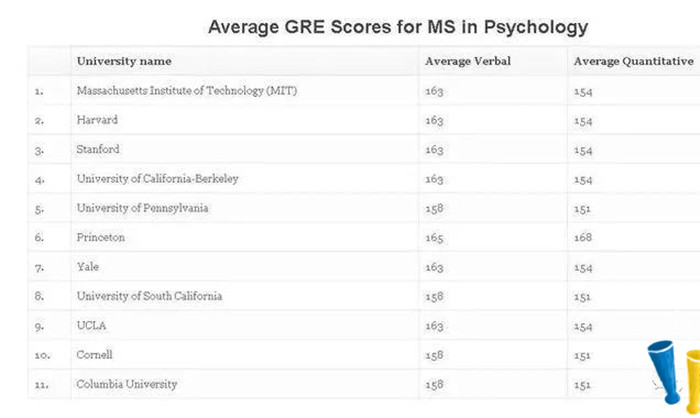Screen dimensions: 700x418
Task: Click the University name column header
Action: (x=124, y=61)
